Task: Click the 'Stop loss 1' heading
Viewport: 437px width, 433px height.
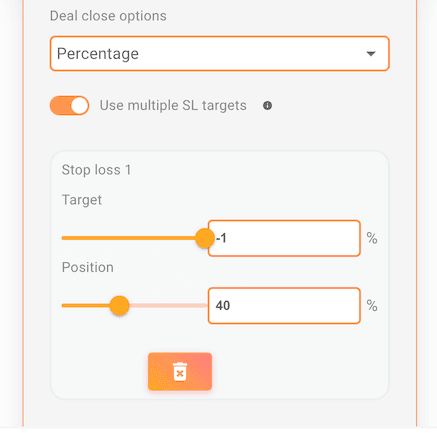Action: click(96, 170)
